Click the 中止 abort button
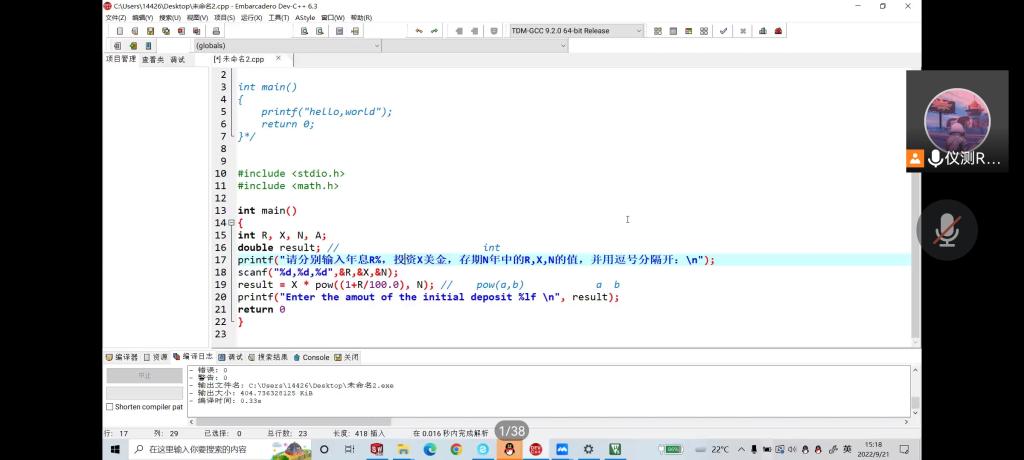 pyautogui.click(x=144, y=376)
